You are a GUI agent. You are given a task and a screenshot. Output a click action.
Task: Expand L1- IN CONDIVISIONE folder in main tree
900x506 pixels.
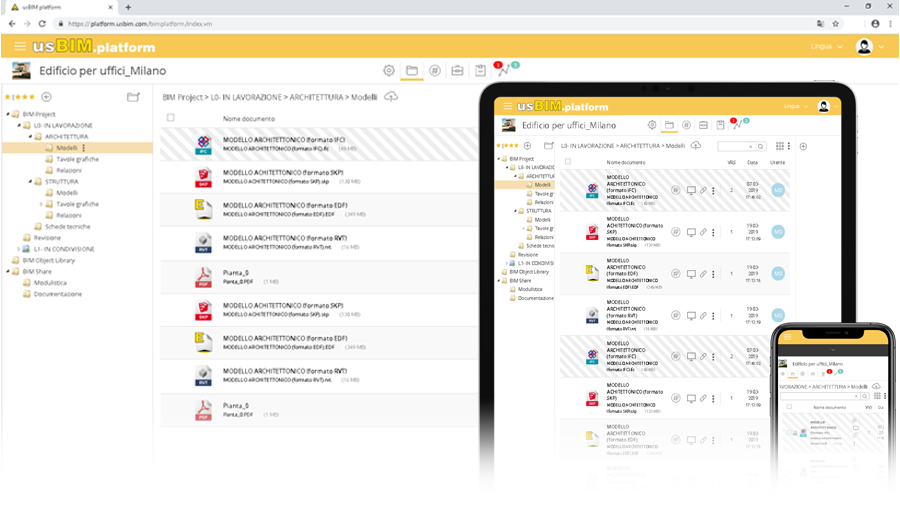pyautogui.click(x=17, y=249)
